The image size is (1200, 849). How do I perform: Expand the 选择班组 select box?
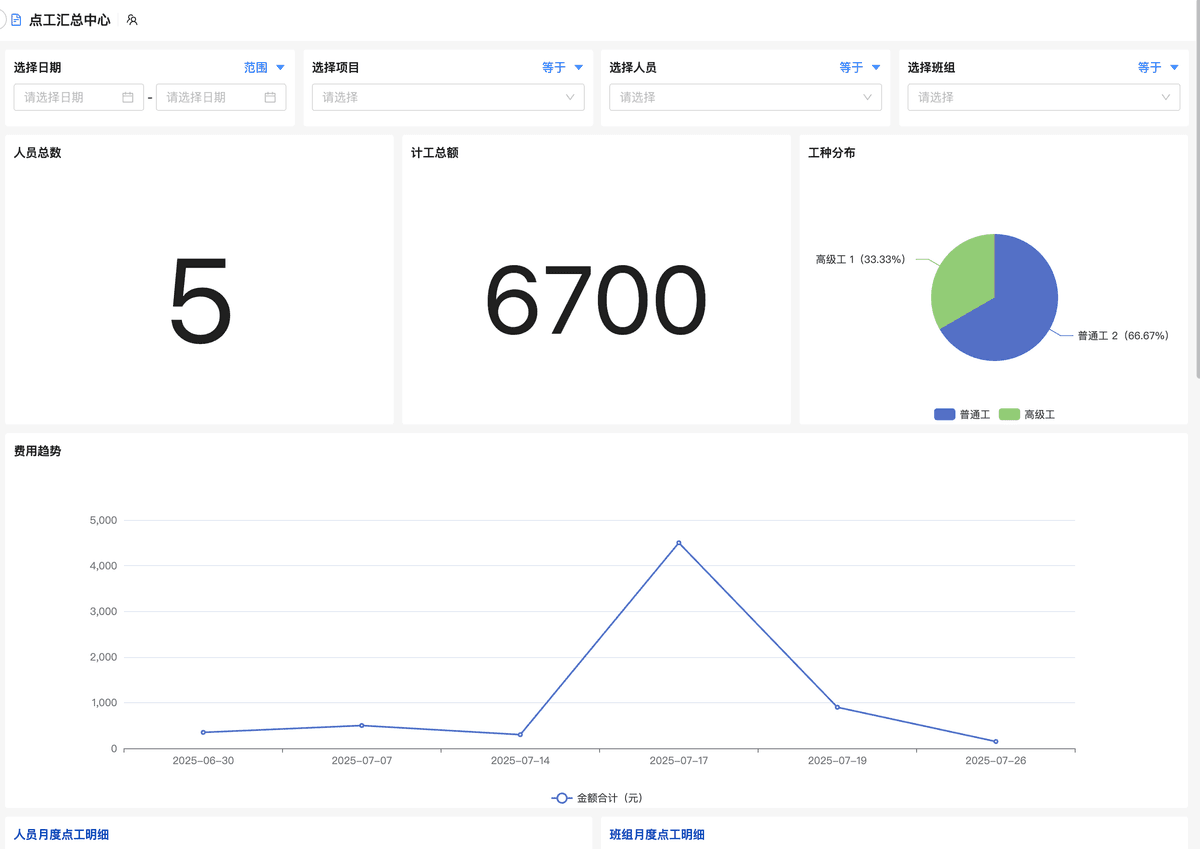click(1043, 97)
